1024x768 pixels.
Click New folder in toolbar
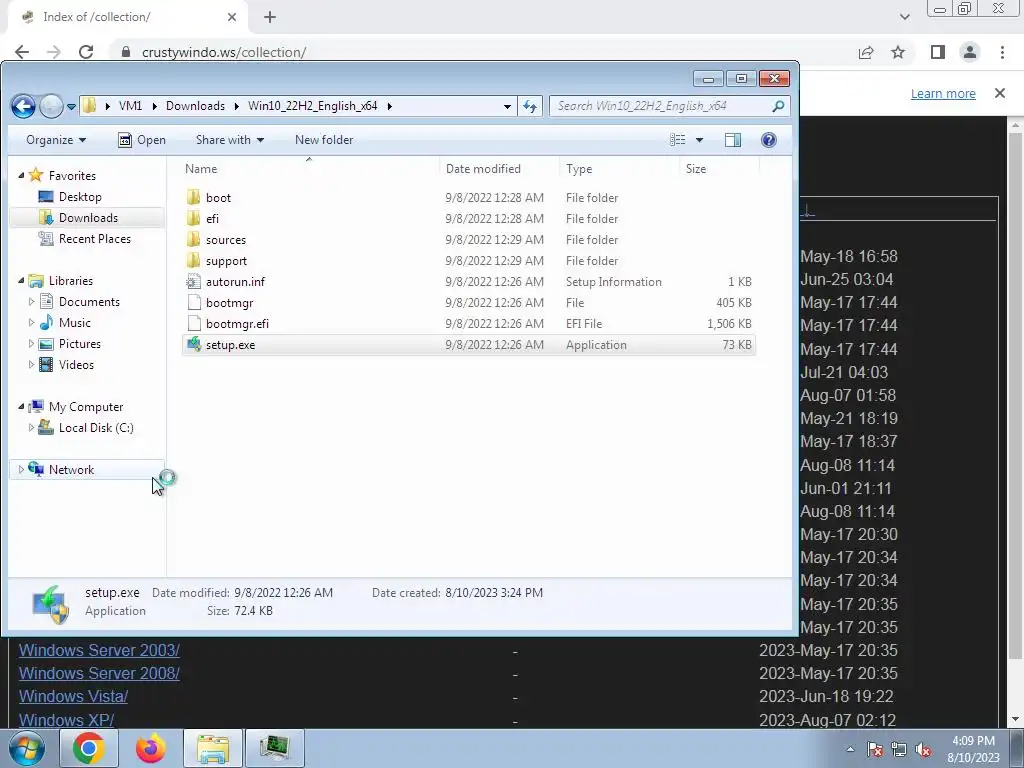click(324, 140)
